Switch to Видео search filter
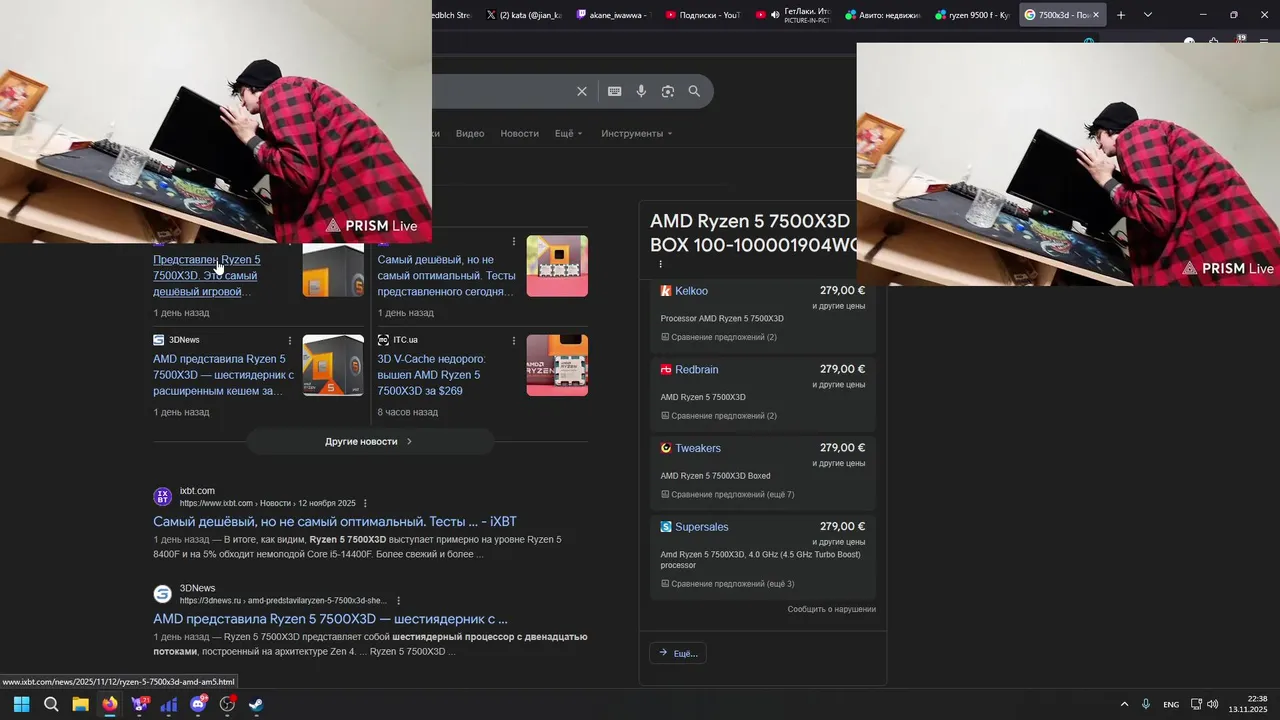Screen dimensions: 1280x720 tap(470, 133)
